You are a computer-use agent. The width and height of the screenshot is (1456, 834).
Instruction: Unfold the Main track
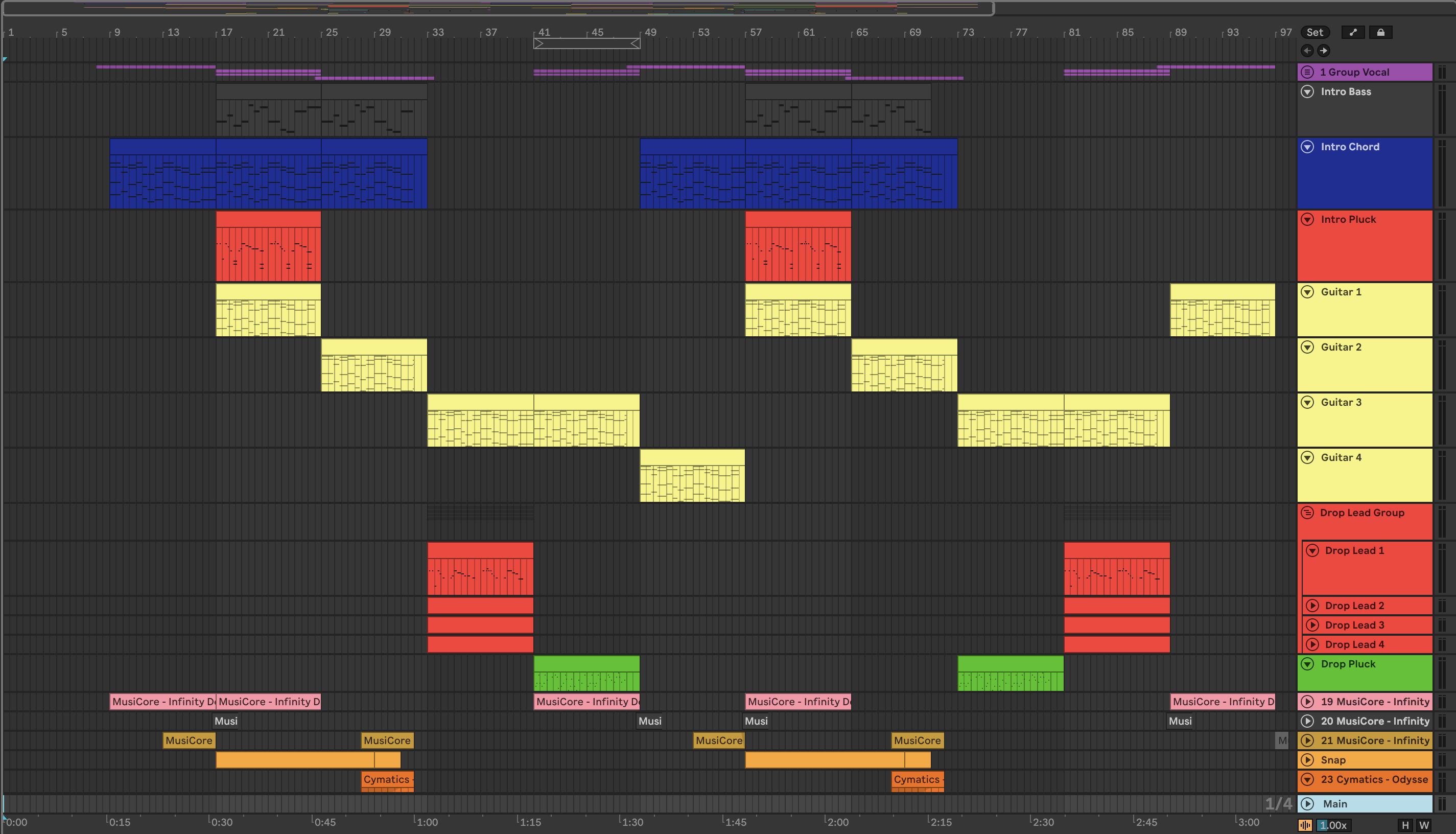[1307, 804]
